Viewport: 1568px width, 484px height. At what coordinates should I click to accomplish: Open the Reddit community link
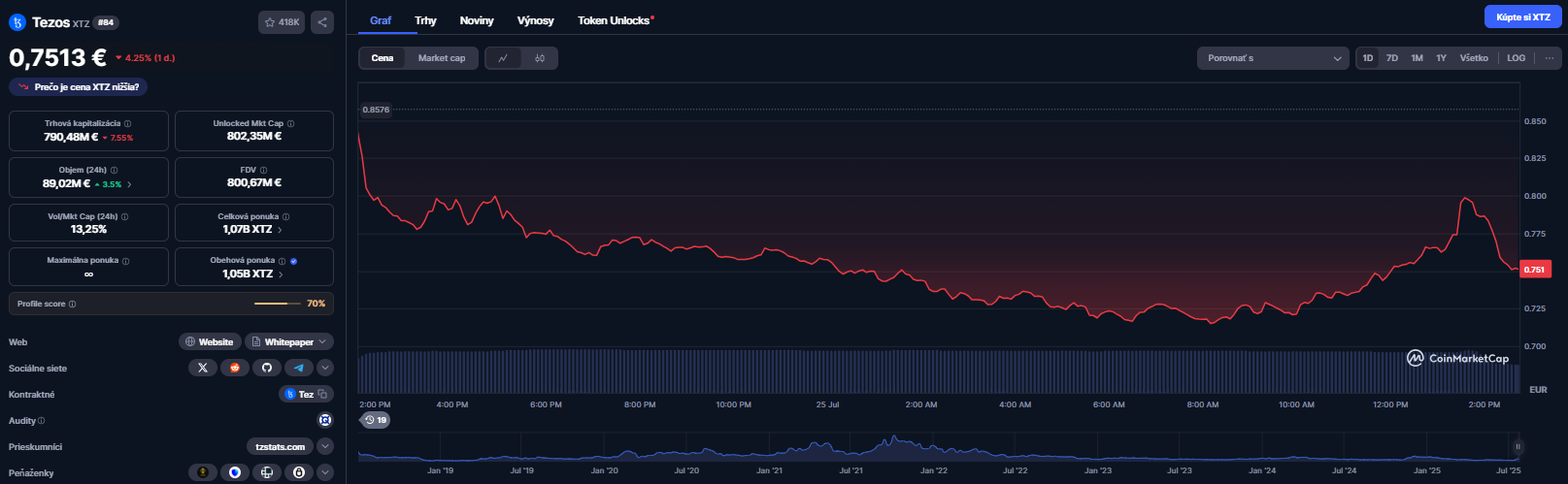click(234, 368)
